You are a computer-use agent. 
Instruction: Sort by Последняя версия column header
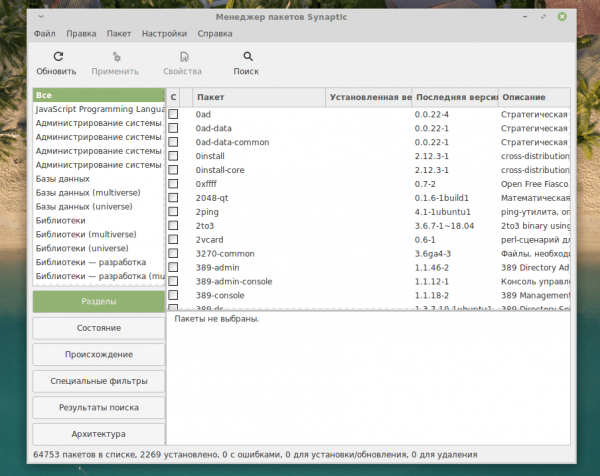455,97
